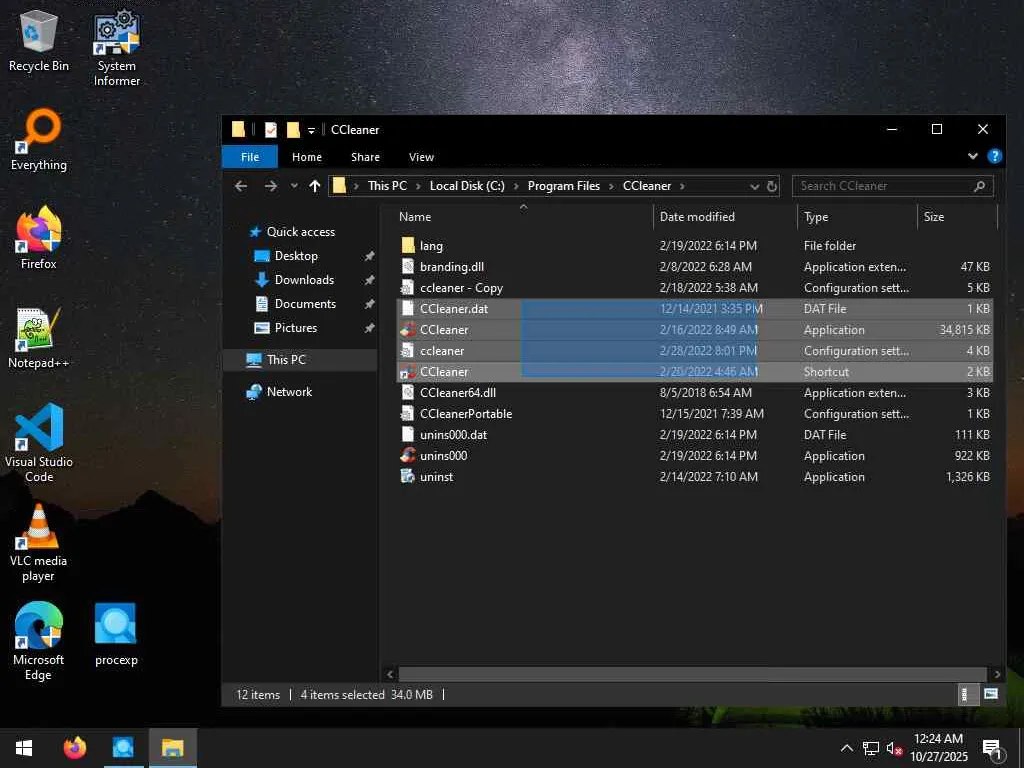Open the Share ribbon tab
The width and height of the screenshot is (1024, 768).
[x=365, y=157]
